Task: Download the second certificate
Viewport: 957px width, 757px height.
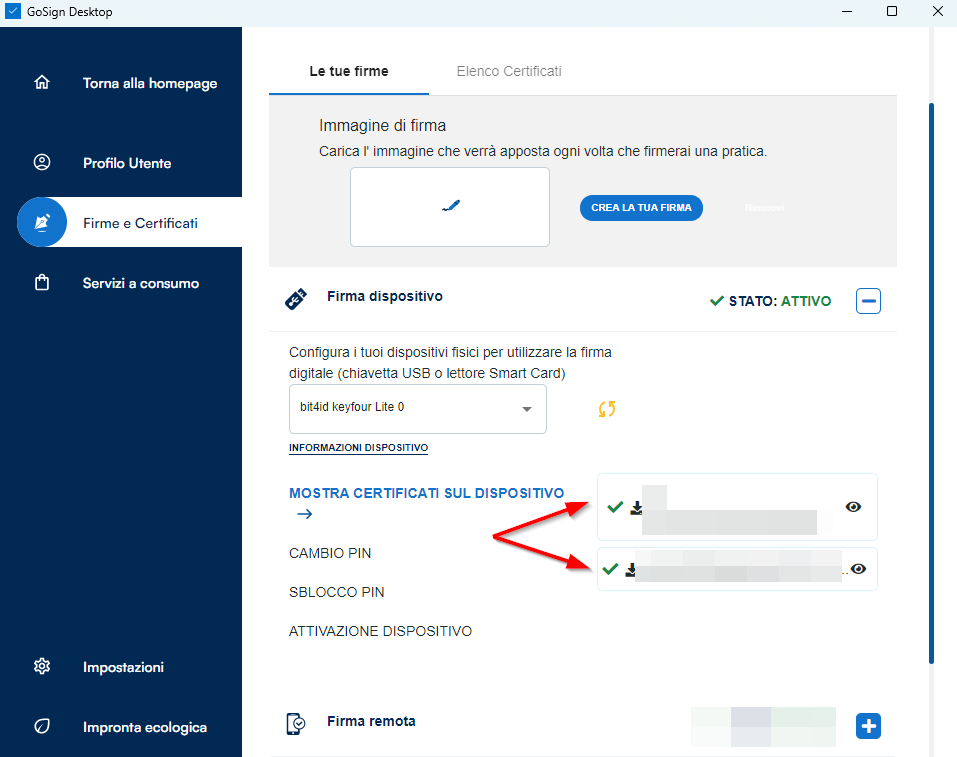Action: pos(631,570)
